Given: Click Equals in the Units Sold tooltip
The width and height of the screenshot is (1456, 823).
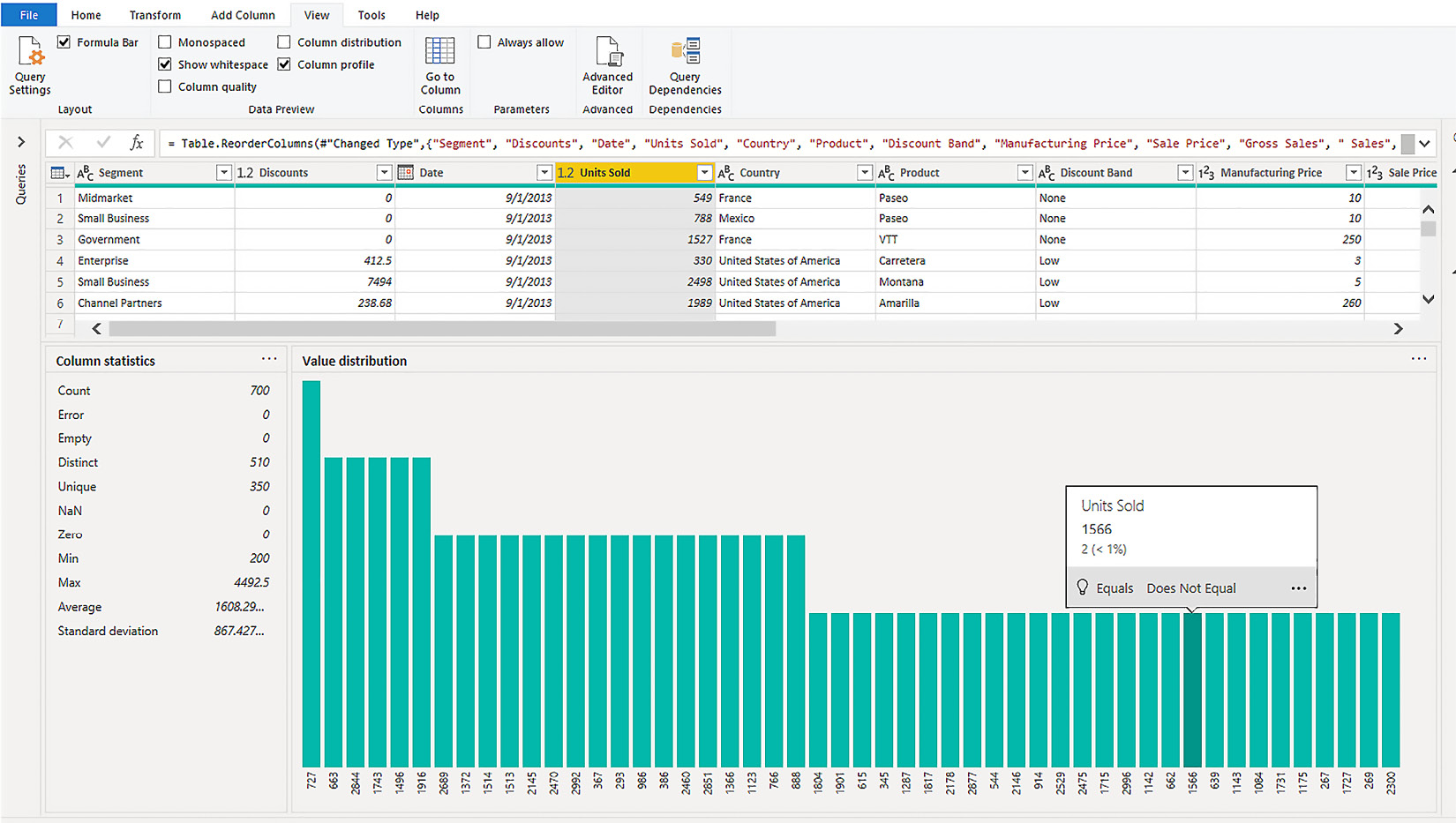Looking at the screenshot, I should click(x=1114, y=588).
